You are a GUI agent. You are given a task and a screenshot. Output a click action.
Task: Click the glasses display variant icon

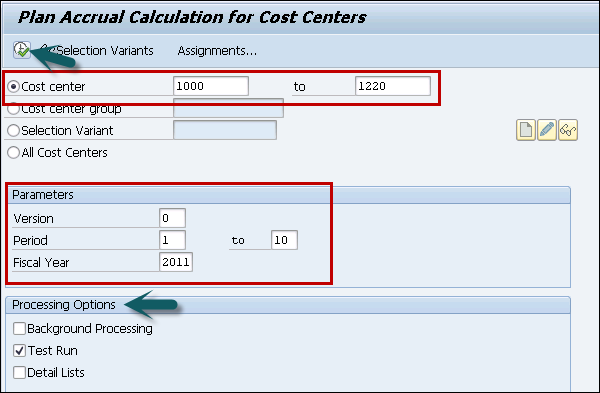[568, 130]
